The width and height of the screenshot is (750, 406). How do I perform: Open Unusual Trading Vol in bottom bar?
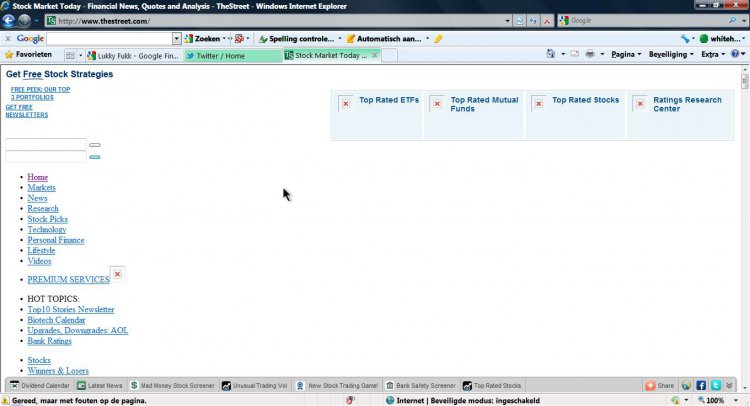tap(254, 385)
